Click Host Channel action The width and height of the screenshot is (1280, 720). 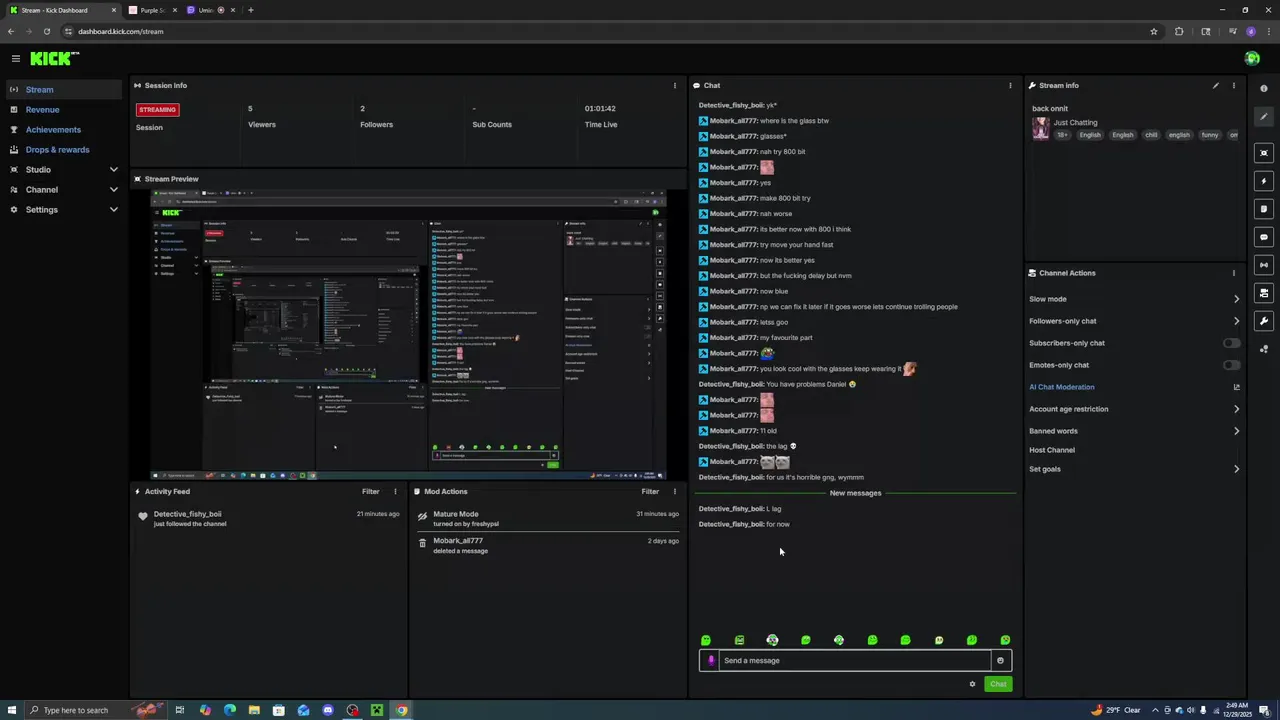pyautogui.click(x=1052, y=450)
